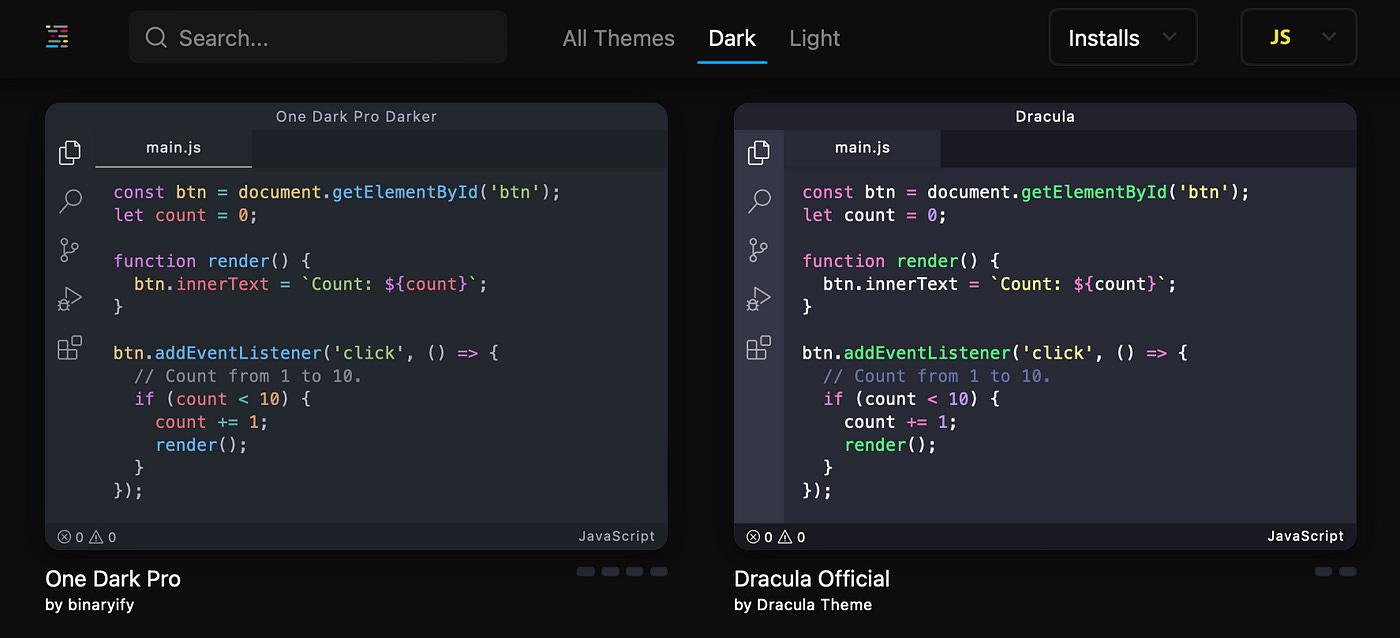The image size is (1400, 638).
Task: Click the Extensions icon in One Dark Pro preview
Action: click(x=70, y=347)
